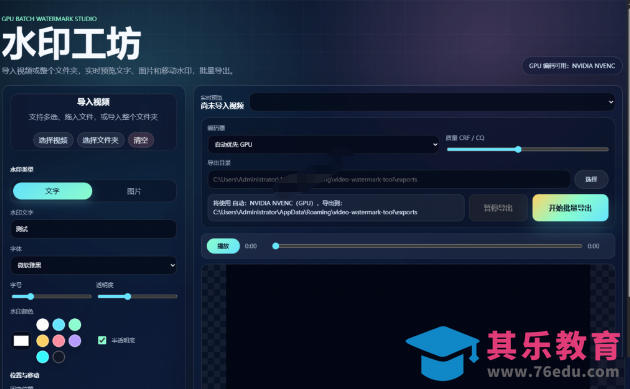Adjust the font size slider
The height and width of the screenshot is (389, 630).
(x=51, y=297)
